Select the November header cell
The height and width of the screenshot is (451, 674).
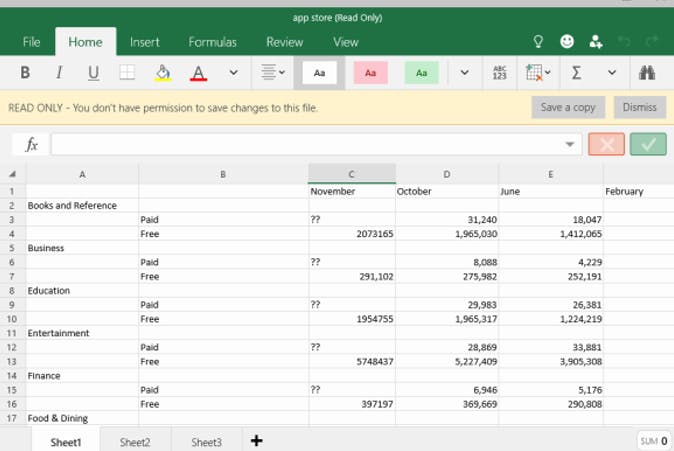352,191
